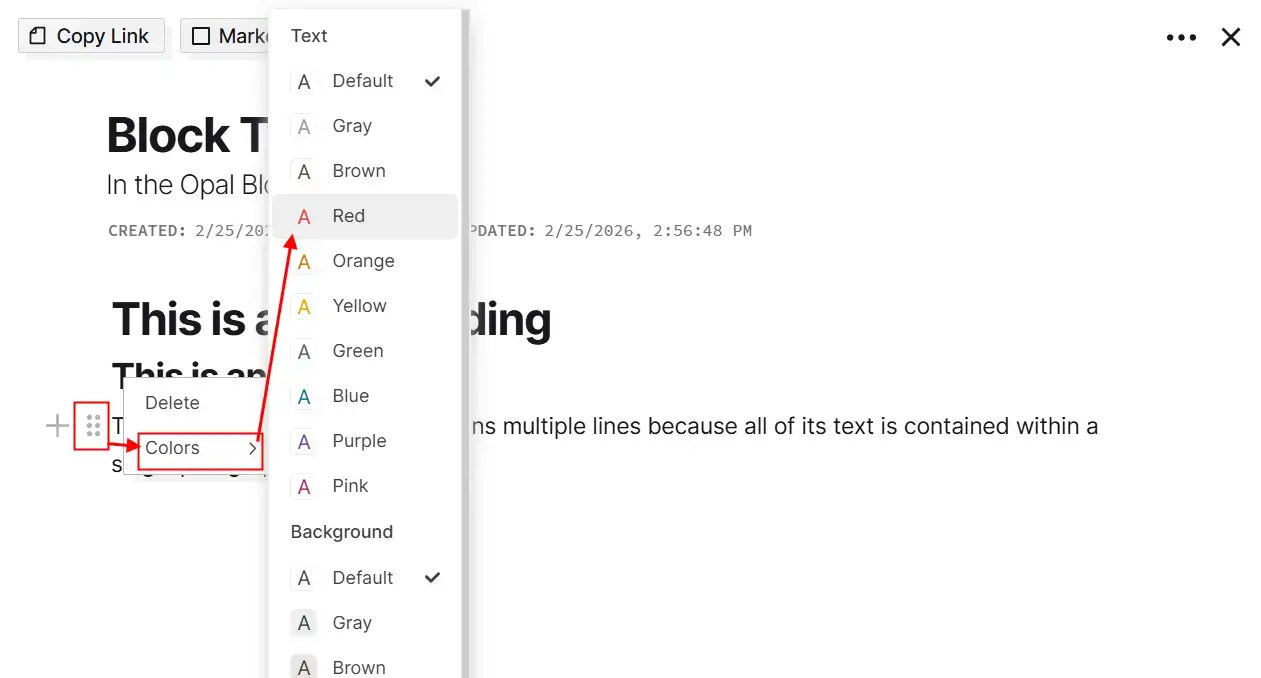Click the checkmark beside Default text color
Image resolution: width=1261 pixels, height=678 pixels.
[x=432, y=81]
